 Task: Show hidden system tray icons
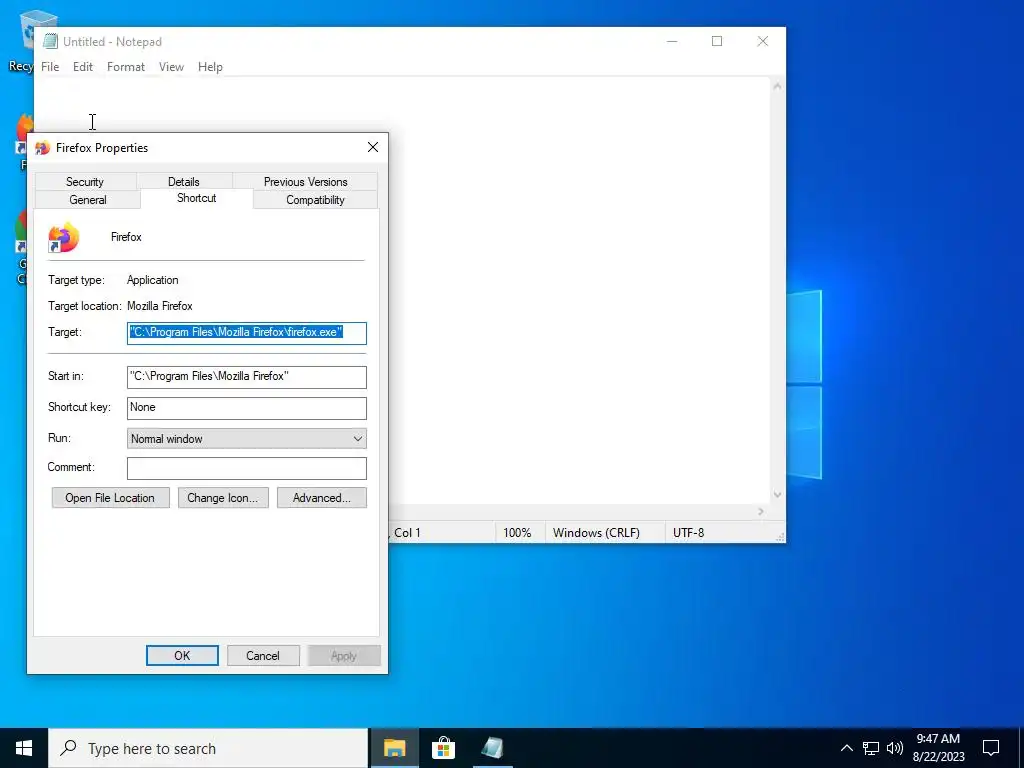(x=846, y=748)
